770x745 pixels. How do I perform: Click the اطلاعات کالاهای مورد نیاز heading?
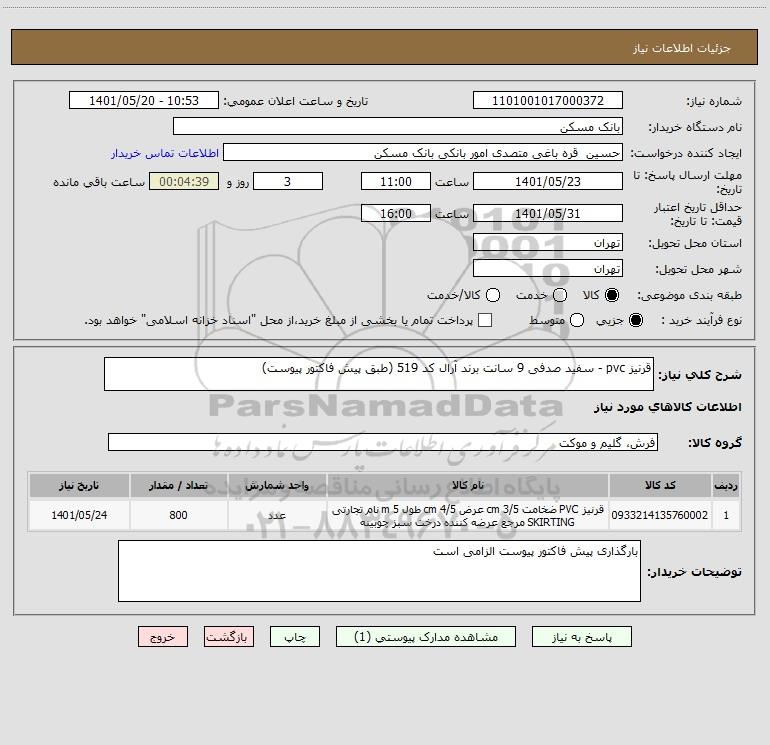pyautogui.click(x=668, y=407)
